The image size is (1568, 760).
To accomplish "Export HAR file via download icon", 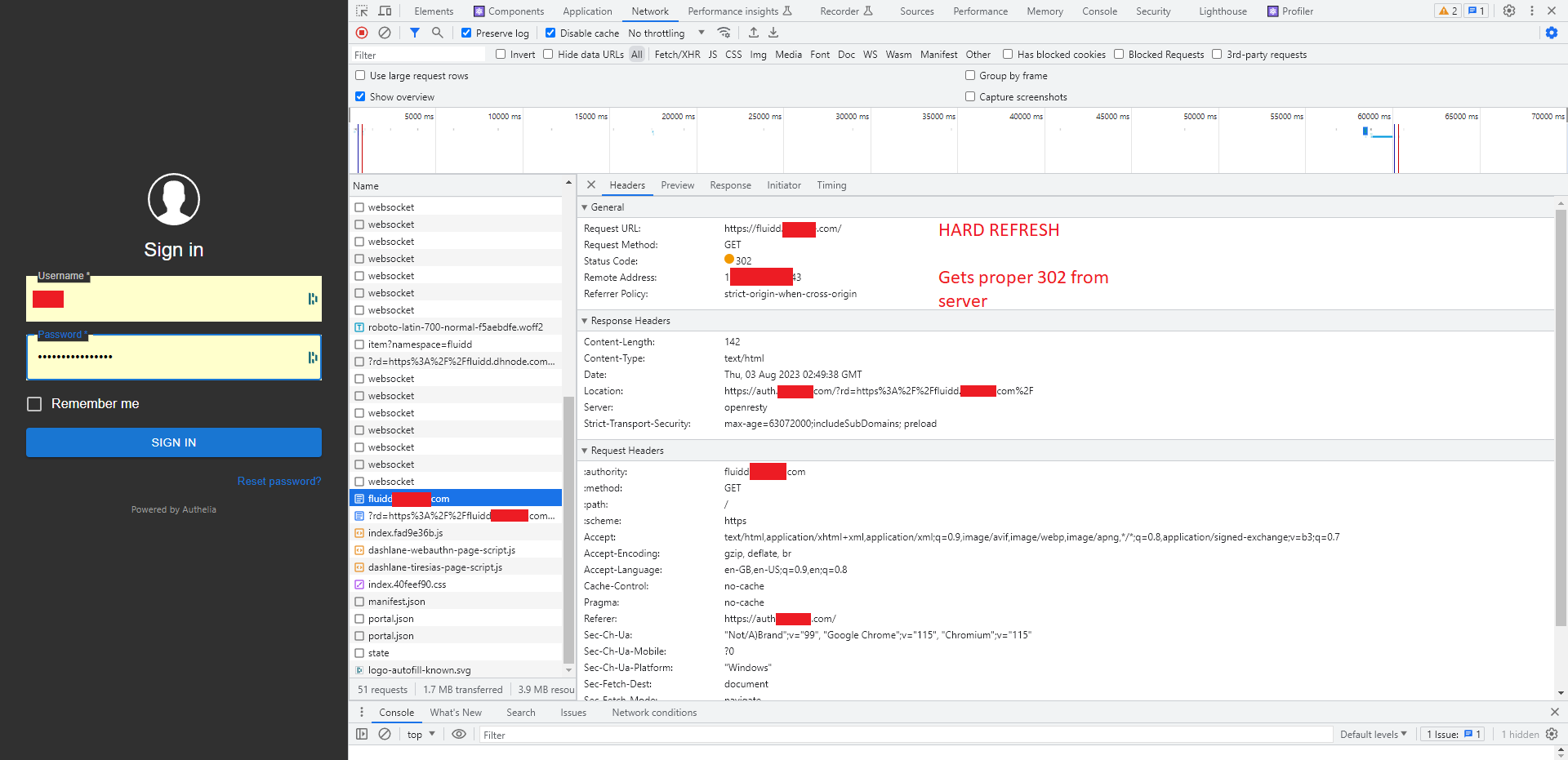I will point(773,33).
